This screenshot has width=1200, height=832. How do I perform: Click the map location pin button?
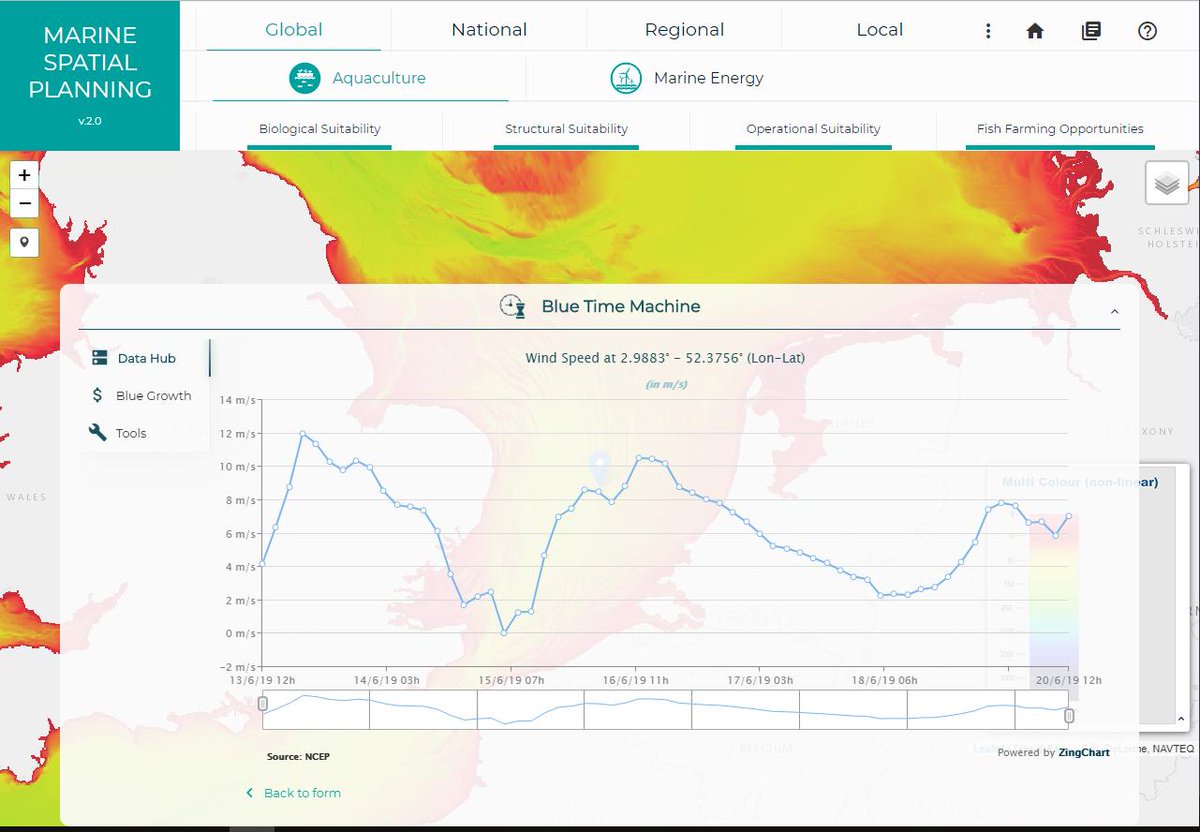click(25, 242)
